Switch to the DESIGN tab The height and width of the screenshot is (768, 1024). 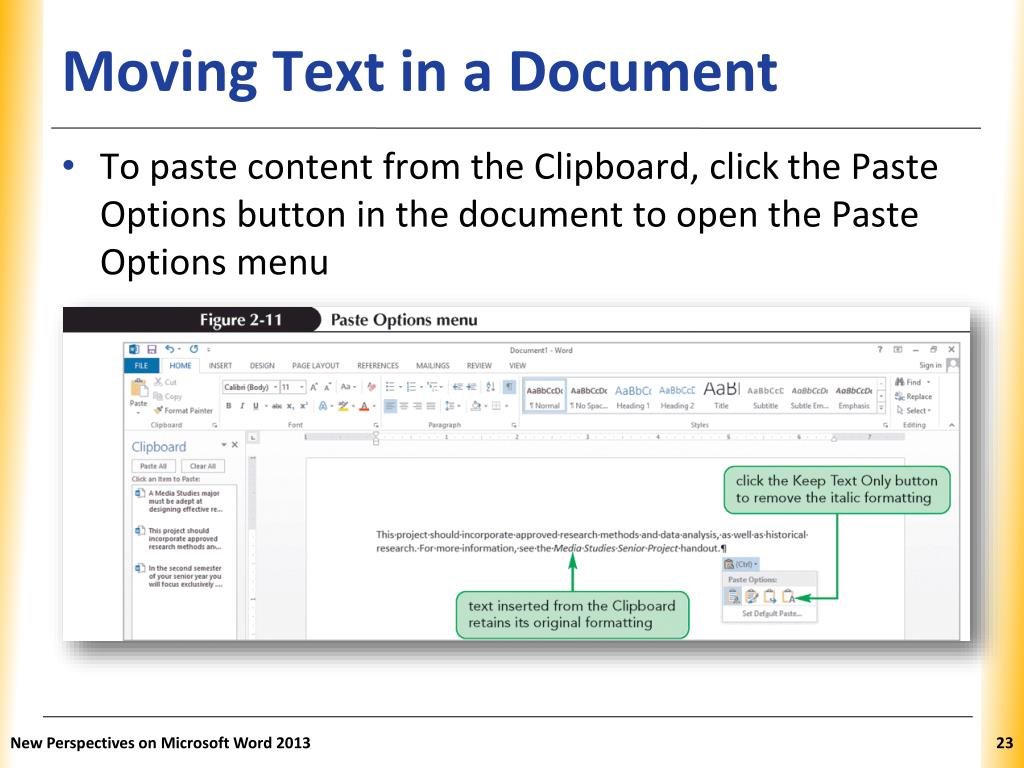coord(262,366)
